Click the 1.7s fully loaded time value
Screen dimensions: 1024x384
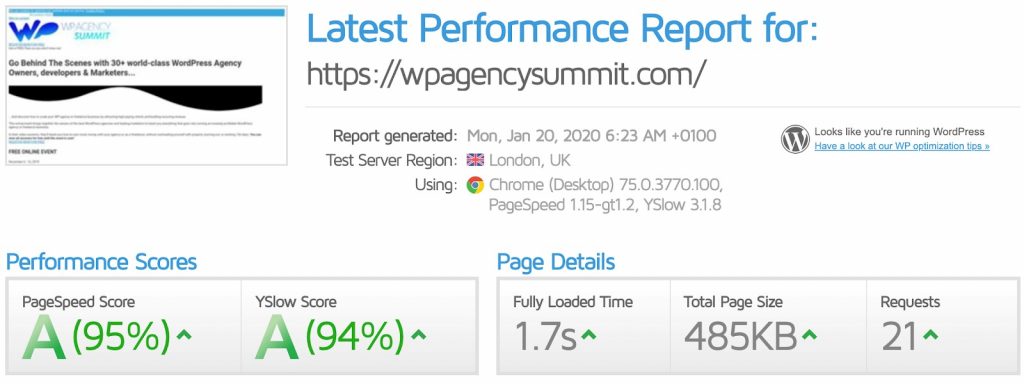click(545, 338)
